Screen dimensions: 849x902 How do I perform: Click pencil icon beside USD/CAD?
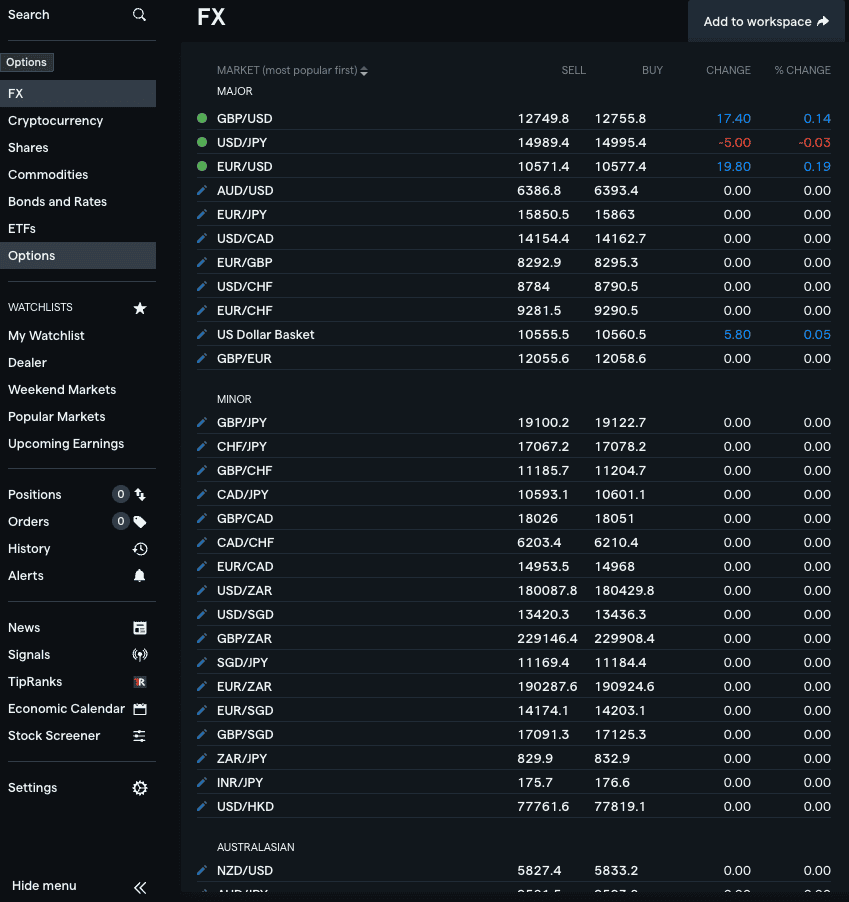[202, 238]
